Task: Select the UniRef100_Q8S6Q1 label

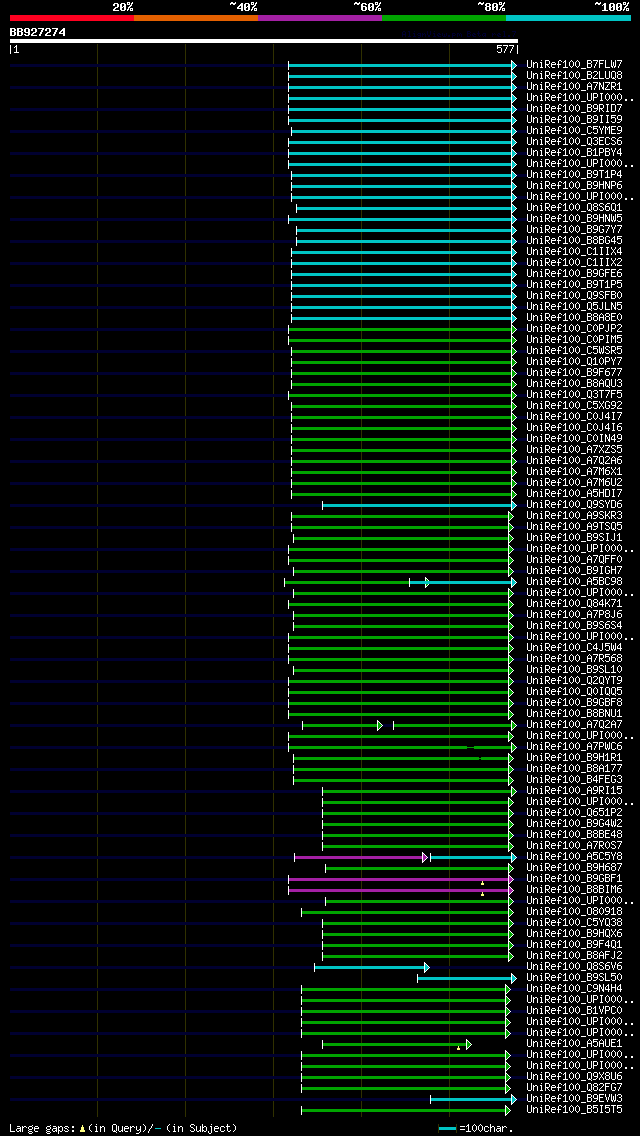Action: coord(575,207)
